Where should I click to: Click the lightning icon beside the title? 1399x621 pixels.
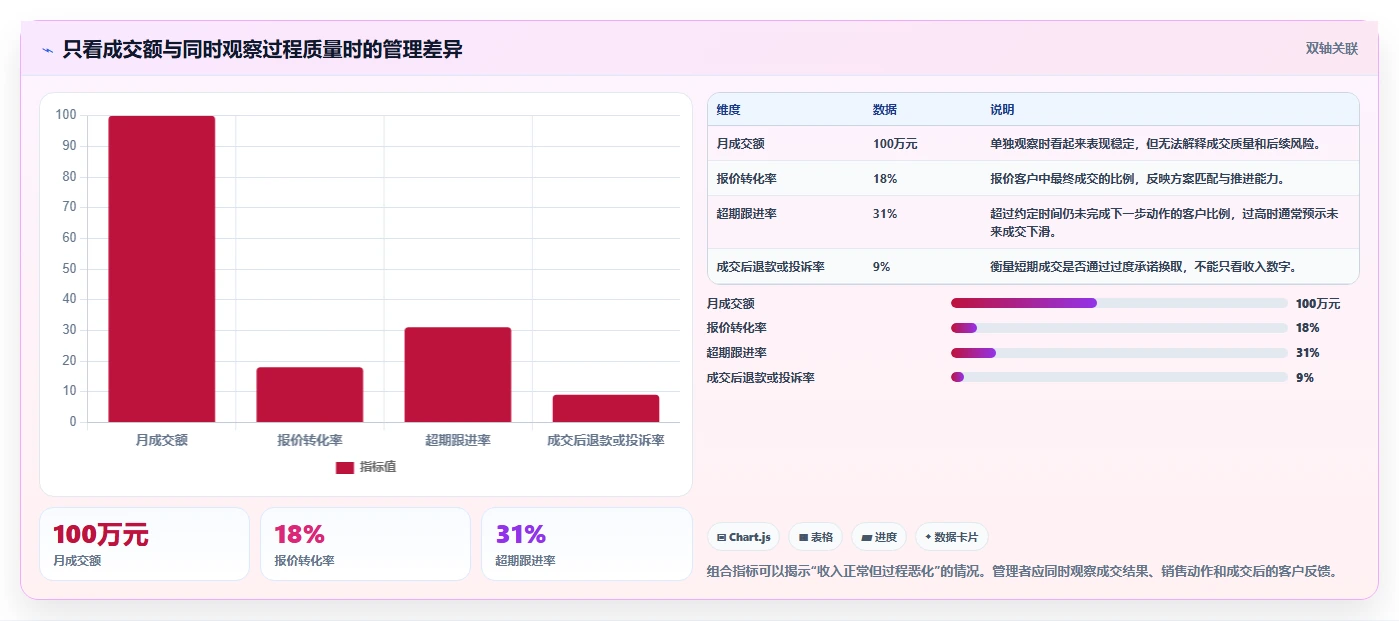coord(47,50)
